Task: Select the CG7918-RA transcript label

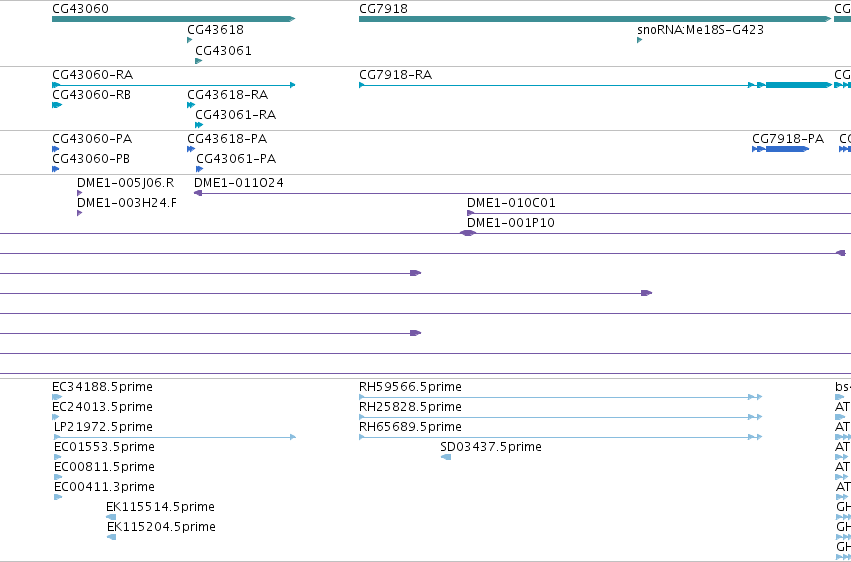Action: click(x=396, y=75)
